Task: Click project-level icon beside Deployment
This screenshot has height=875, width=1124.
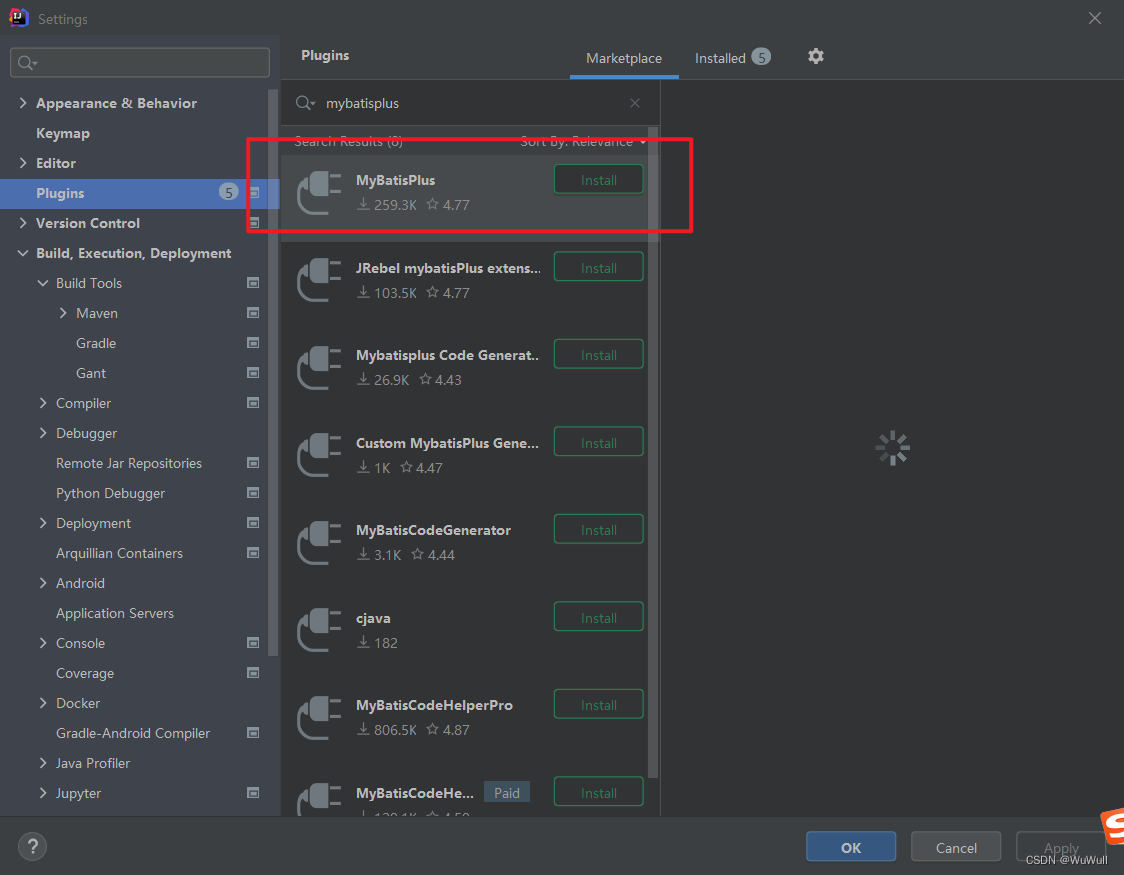Action: [x=253, y=523]
